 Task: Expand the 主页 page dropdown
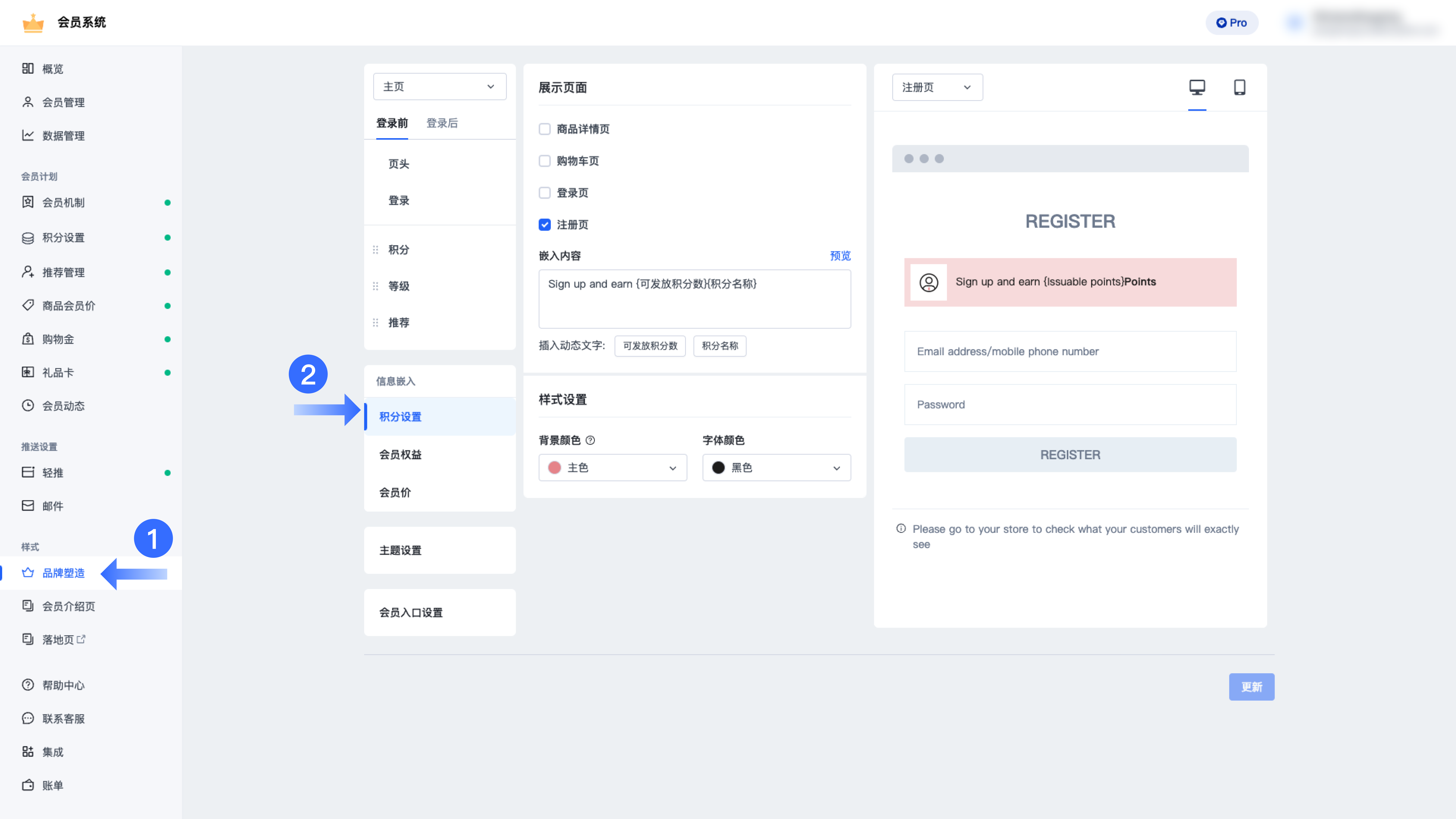[439, 86]
